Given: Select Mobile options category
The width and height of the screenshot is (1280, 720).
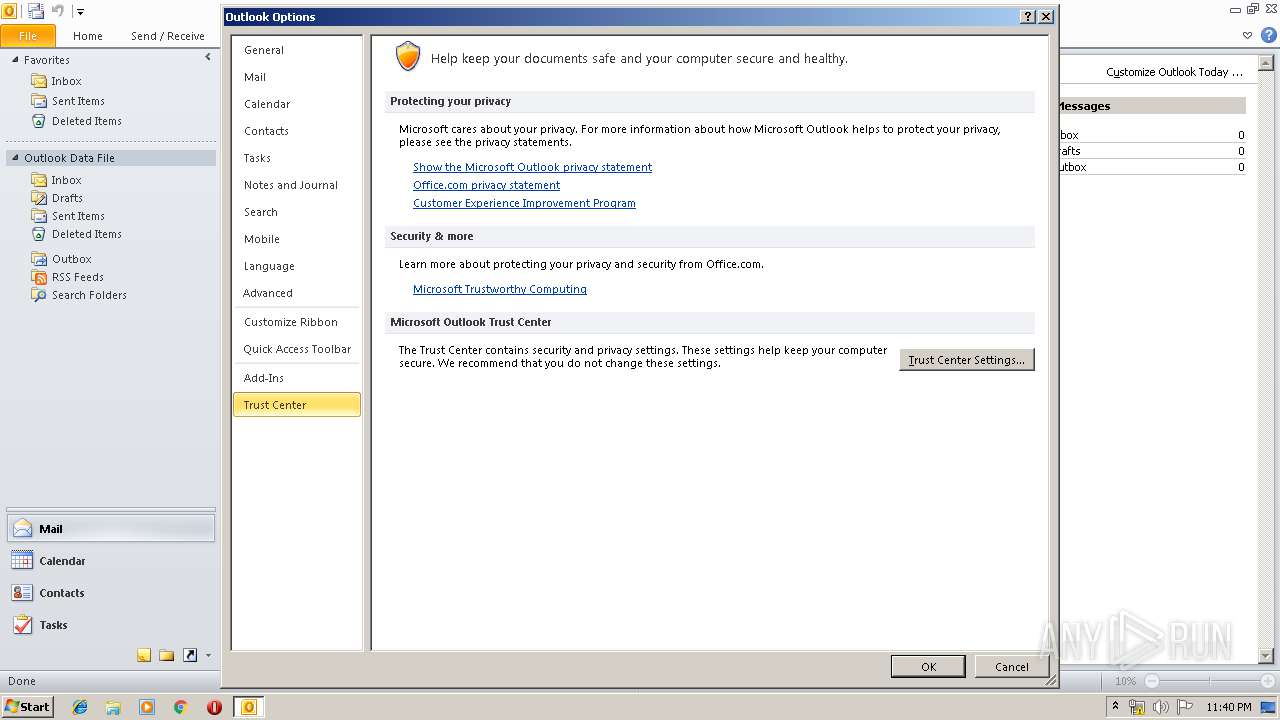Looking at the screenshot, I should pyautogui.click(x=297, y=239).
